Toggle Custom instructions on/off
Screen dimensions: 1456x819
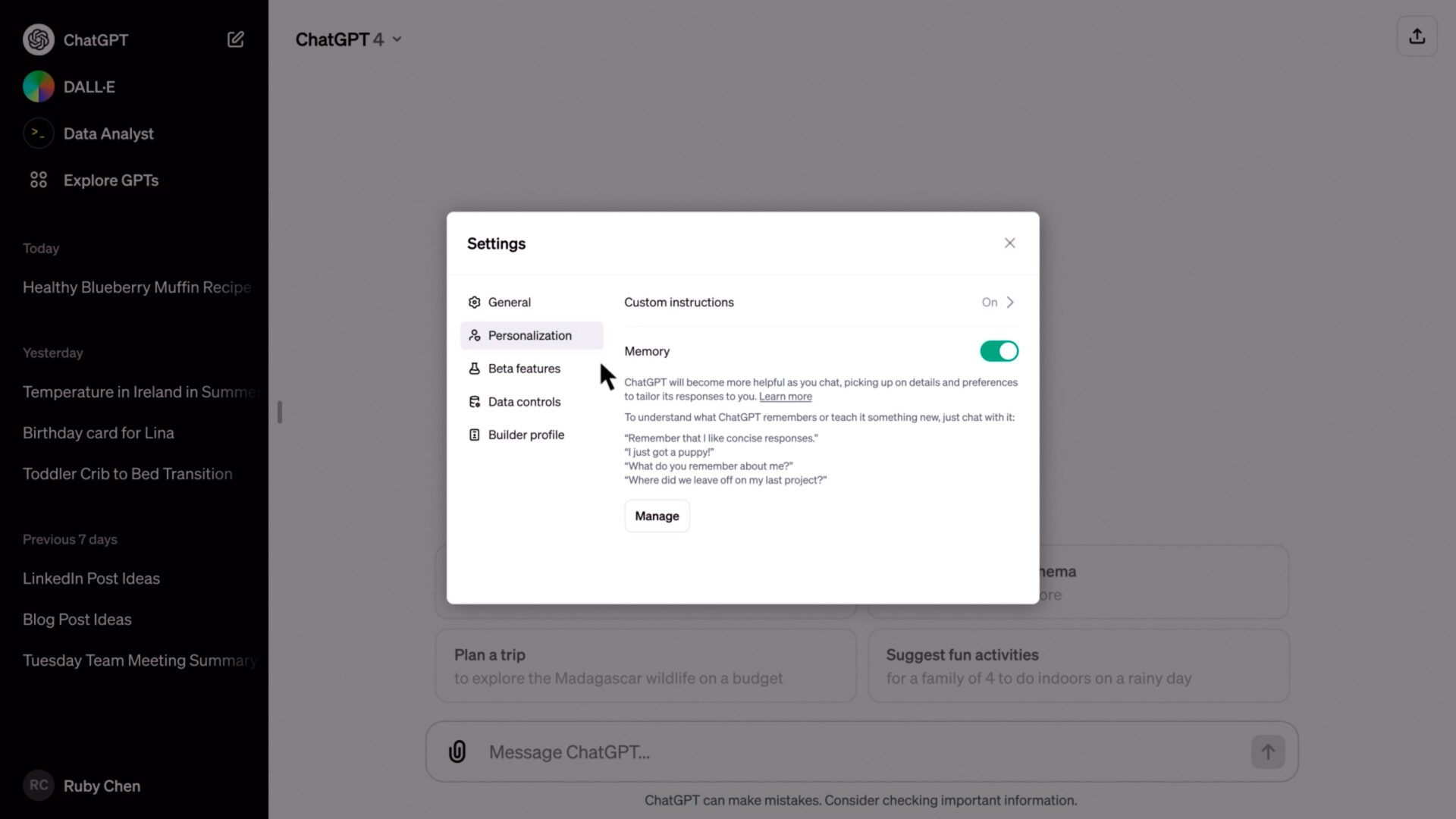(997, 302)
